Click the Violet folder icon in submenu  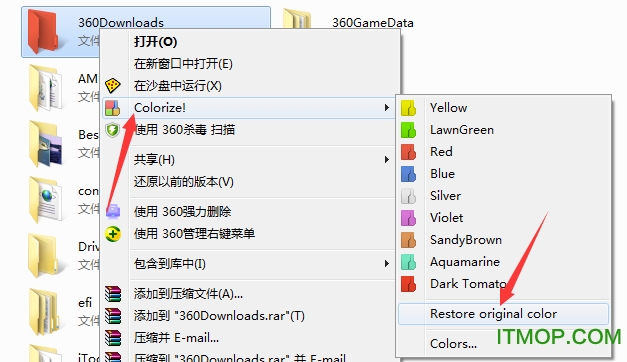coord(408,218)
